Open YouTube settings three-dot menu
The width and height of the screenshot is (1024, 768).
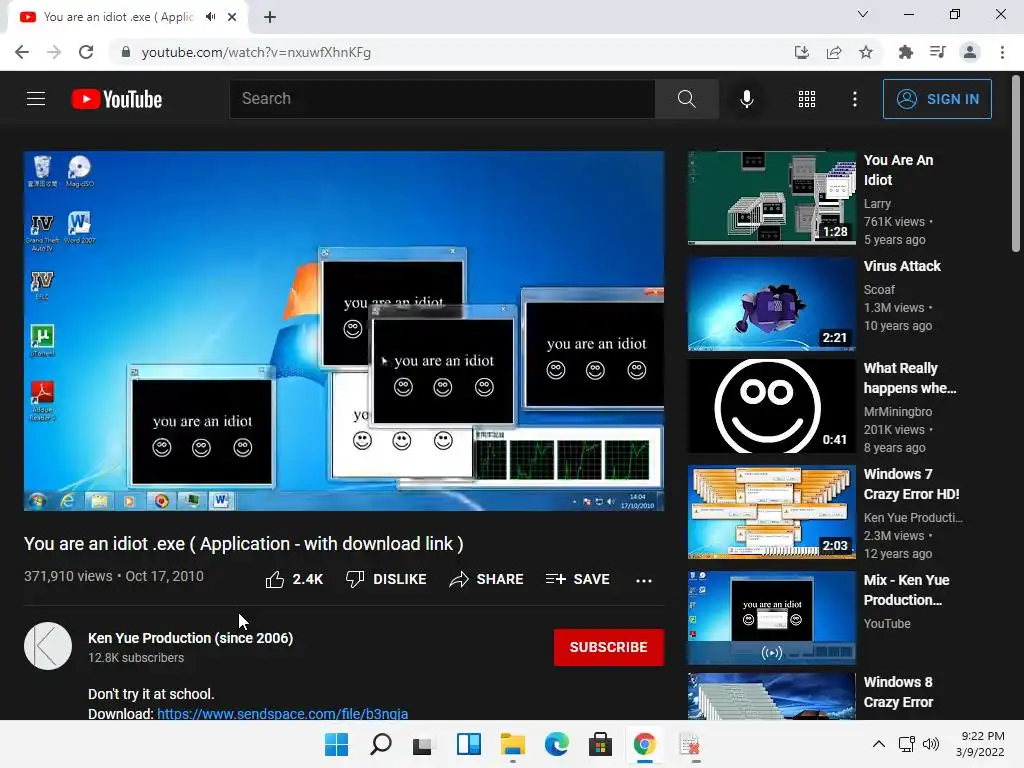point(854,99)
